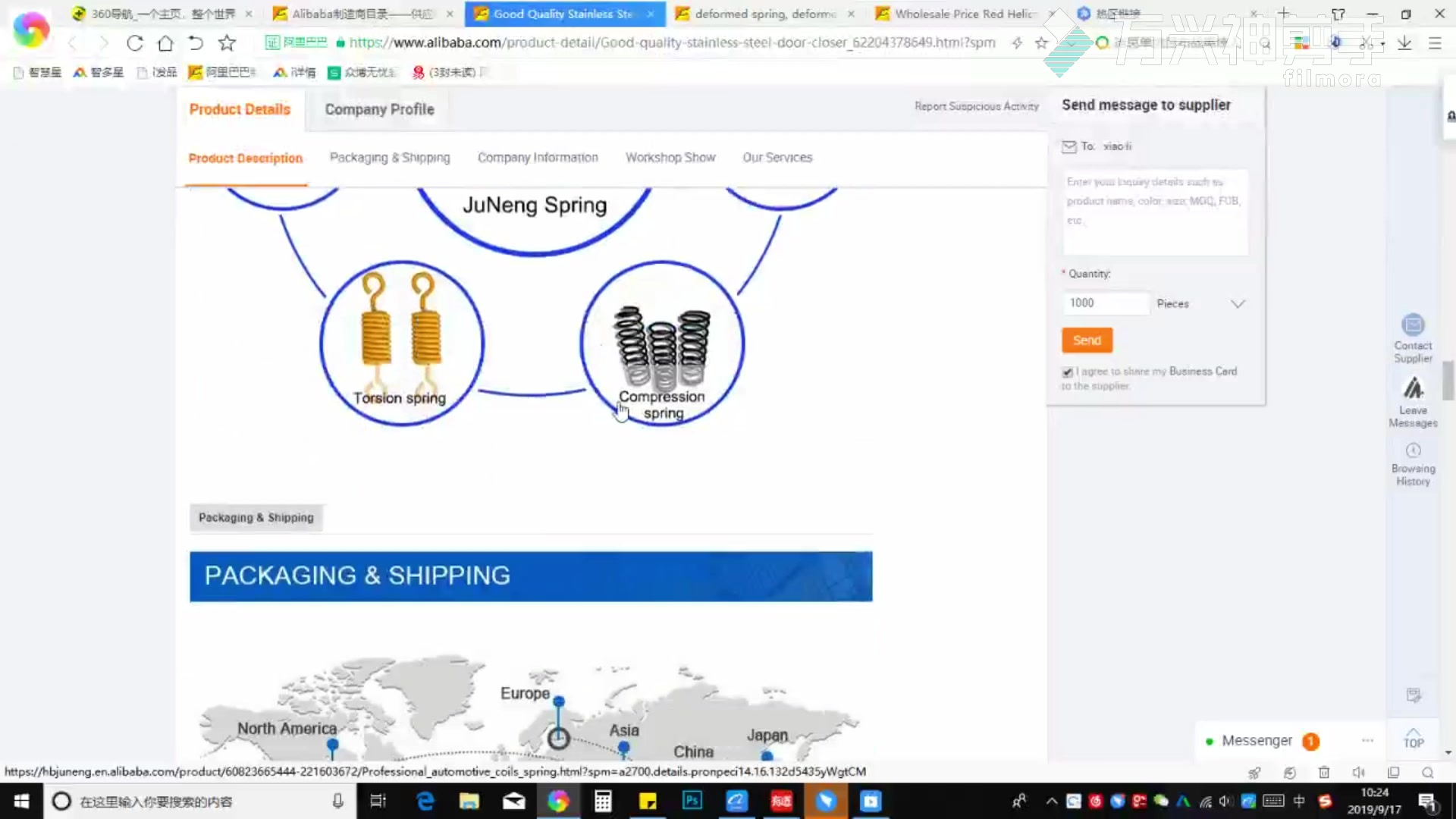Click the browser back arrow
Image resolution: width=1456 pixels, height=819 pixels.
[73, 43]
